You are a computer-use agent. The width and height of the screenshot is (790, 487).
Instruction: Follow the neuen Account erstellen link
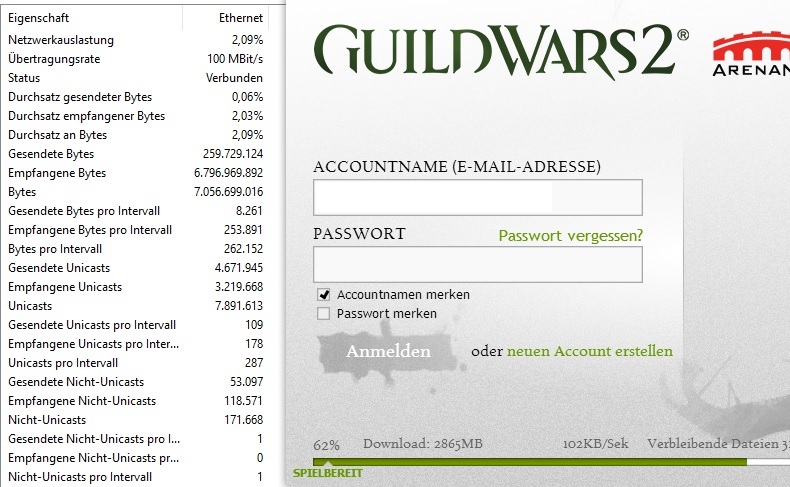click(x=589, y=351)
